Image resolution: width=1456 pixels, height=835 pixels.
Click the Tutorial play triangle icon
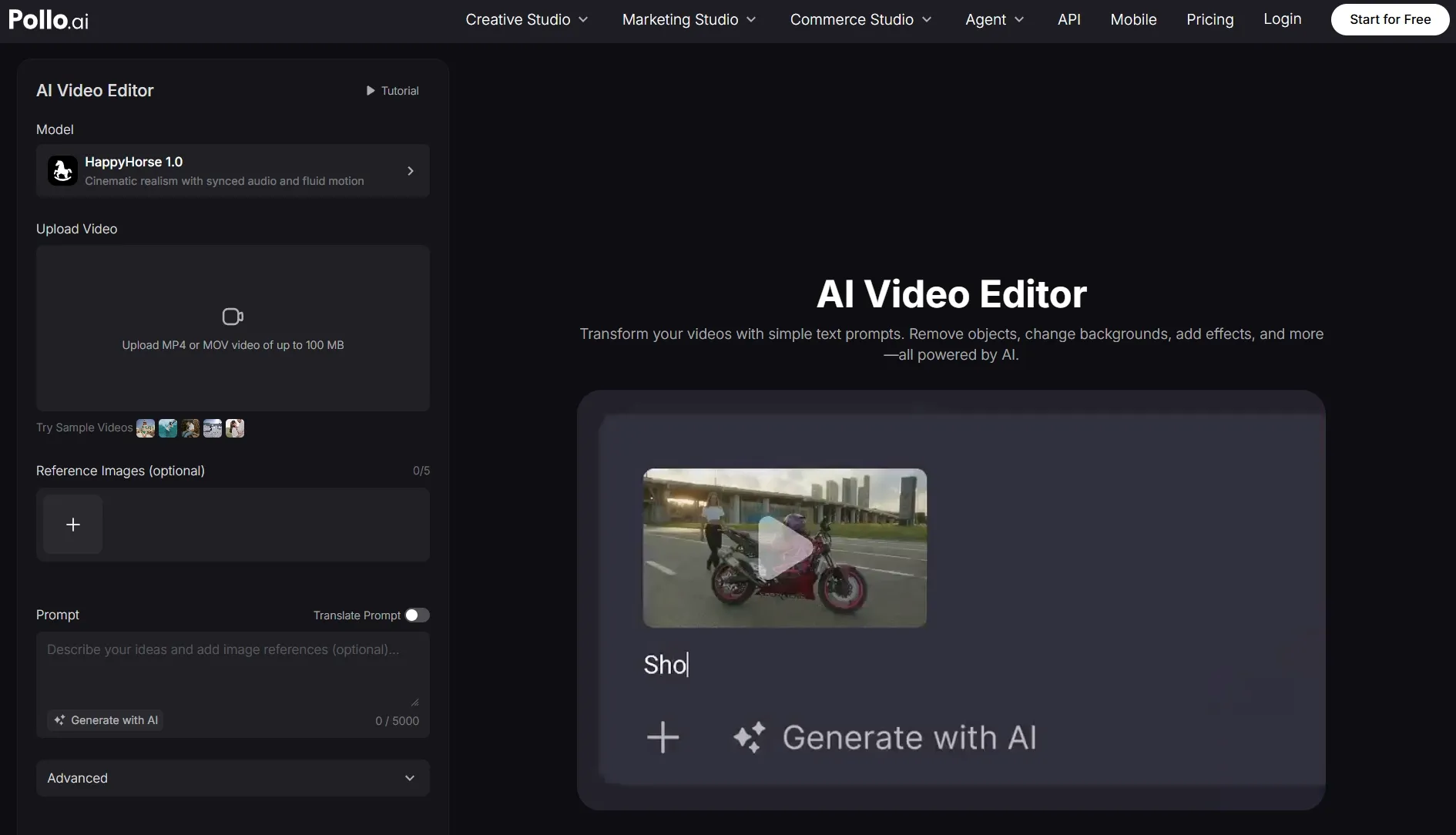point(371,91)
